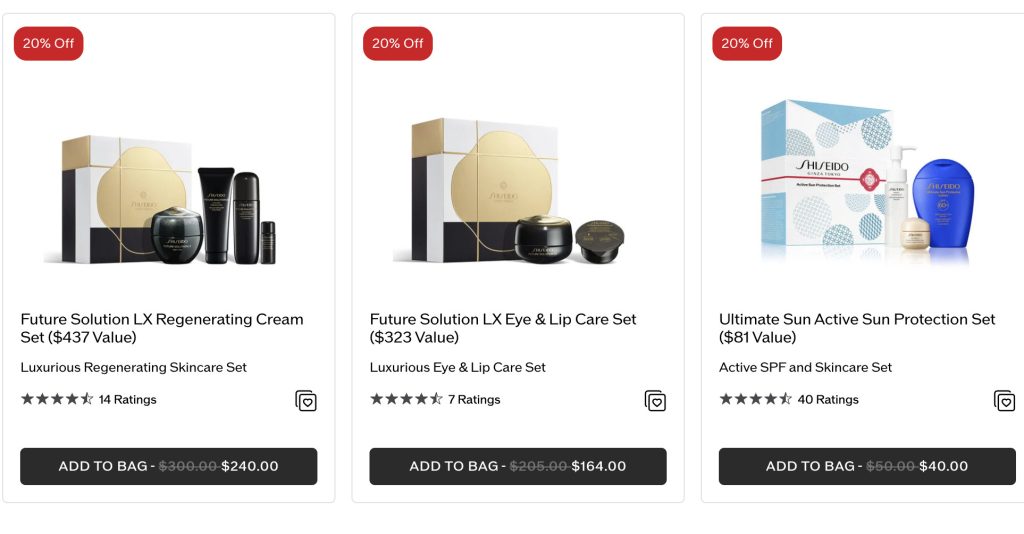Add Eye & Lip Care Set to wishlist

[x=655, y=401]
